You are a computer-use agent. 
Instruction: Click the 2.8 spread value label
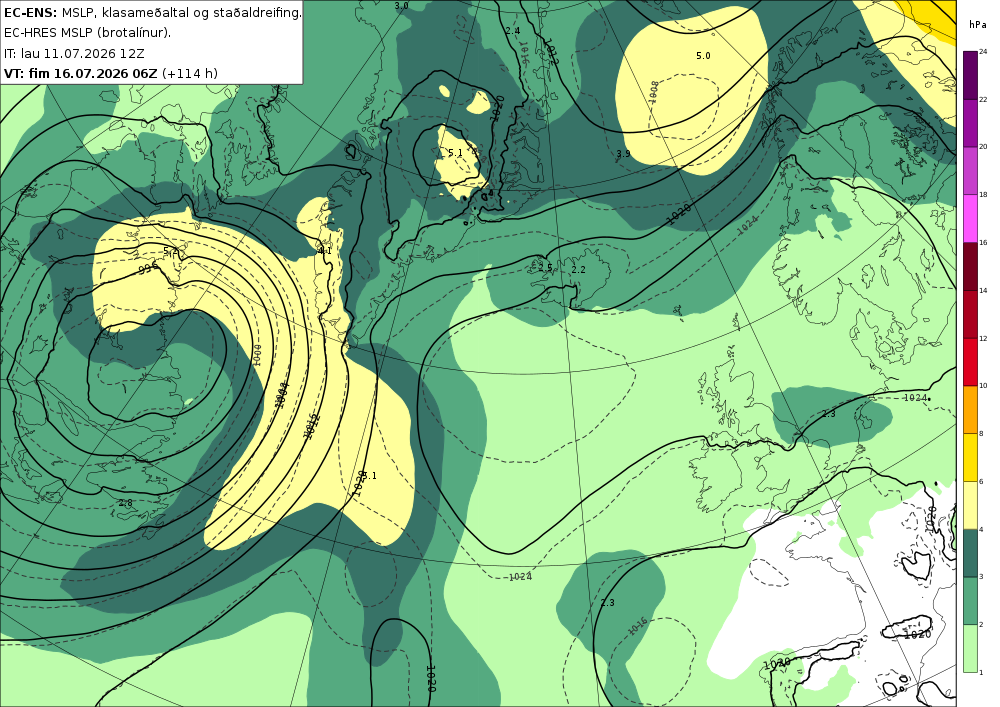[126, 503]
